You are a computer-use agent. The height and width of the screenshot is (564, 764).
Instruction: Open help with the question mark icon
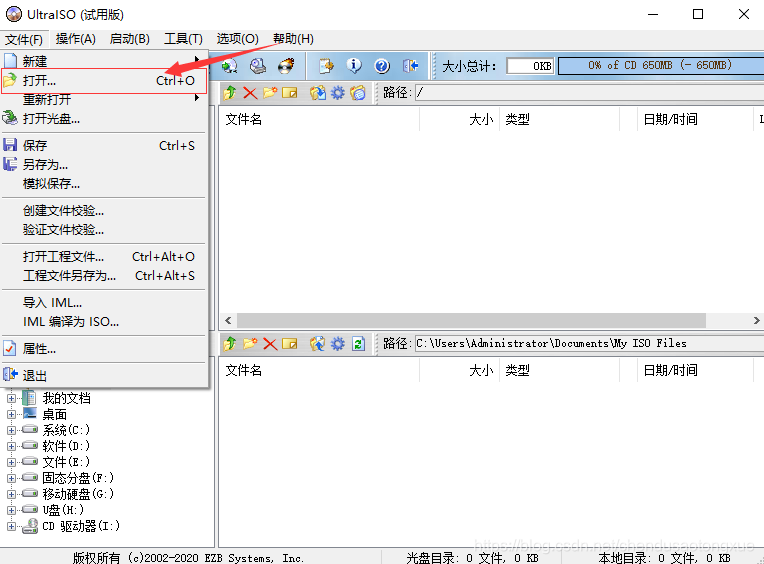coord(382,66)
